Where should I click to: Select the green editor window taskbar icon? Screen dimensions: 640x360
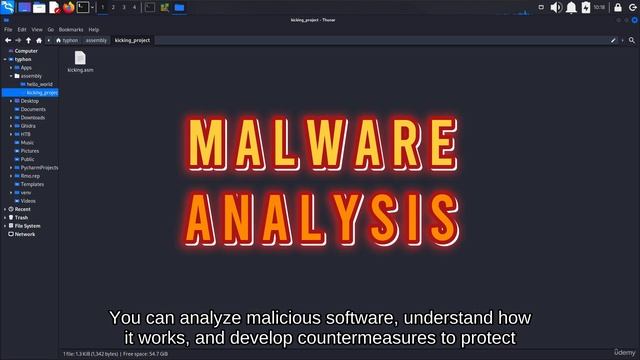pos(164,7)
